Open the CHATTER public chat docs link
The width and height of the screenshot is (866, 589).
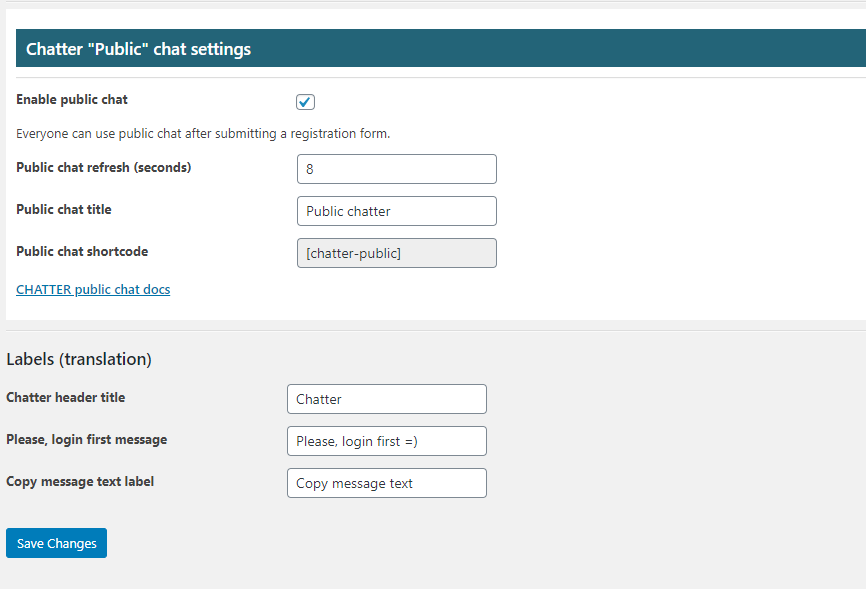[x=93, y=290]
